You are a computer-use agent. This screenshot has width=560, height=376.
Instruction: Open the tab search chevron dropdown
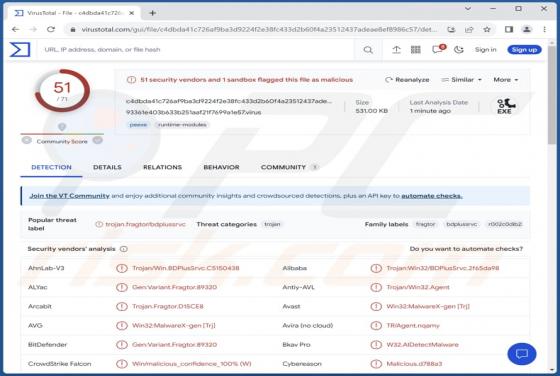[468, 9]
